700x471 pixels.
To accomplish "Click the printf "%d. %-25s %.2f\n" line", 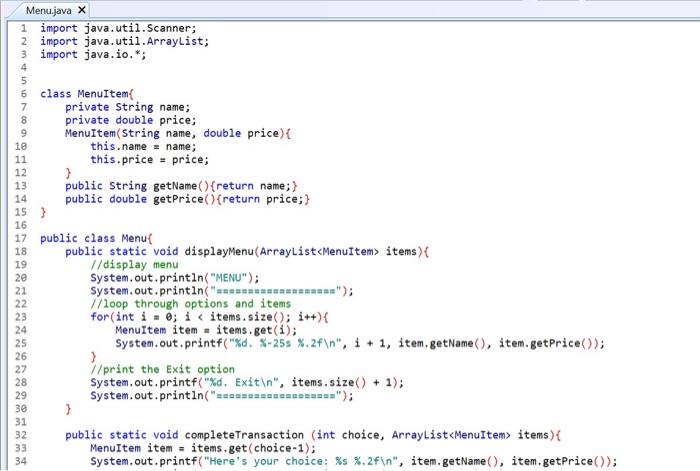I will click(x=360, y=343).
